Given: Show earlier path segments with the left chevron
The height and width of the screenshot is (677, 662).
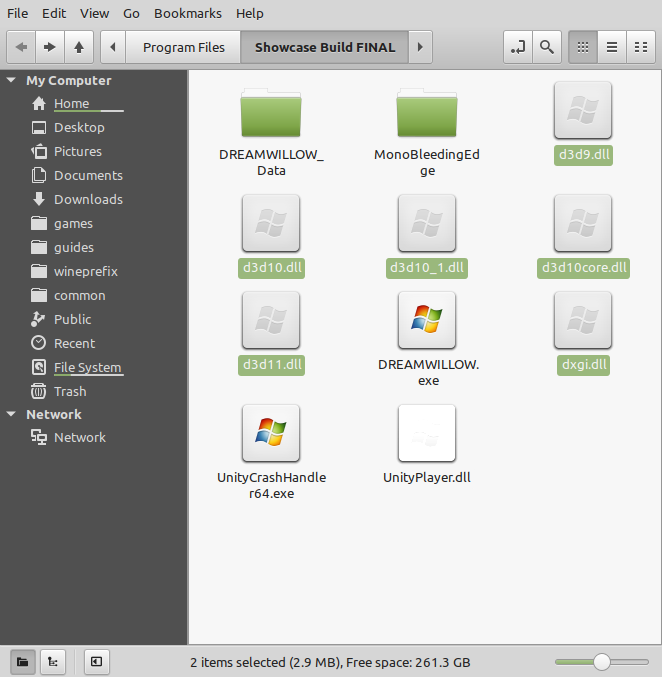Looking at the screenshot, I should click(x=113, y=47).
